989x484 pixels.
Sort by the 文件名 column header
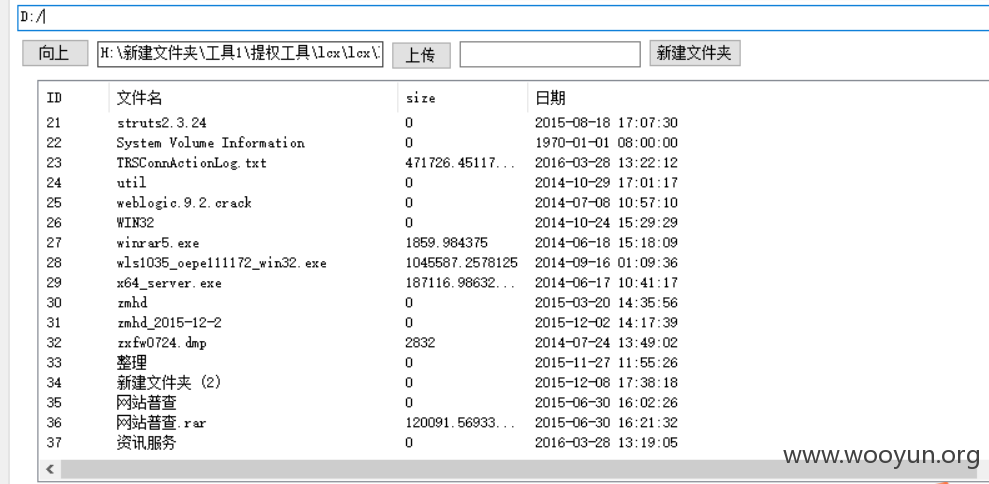point(139,98)
